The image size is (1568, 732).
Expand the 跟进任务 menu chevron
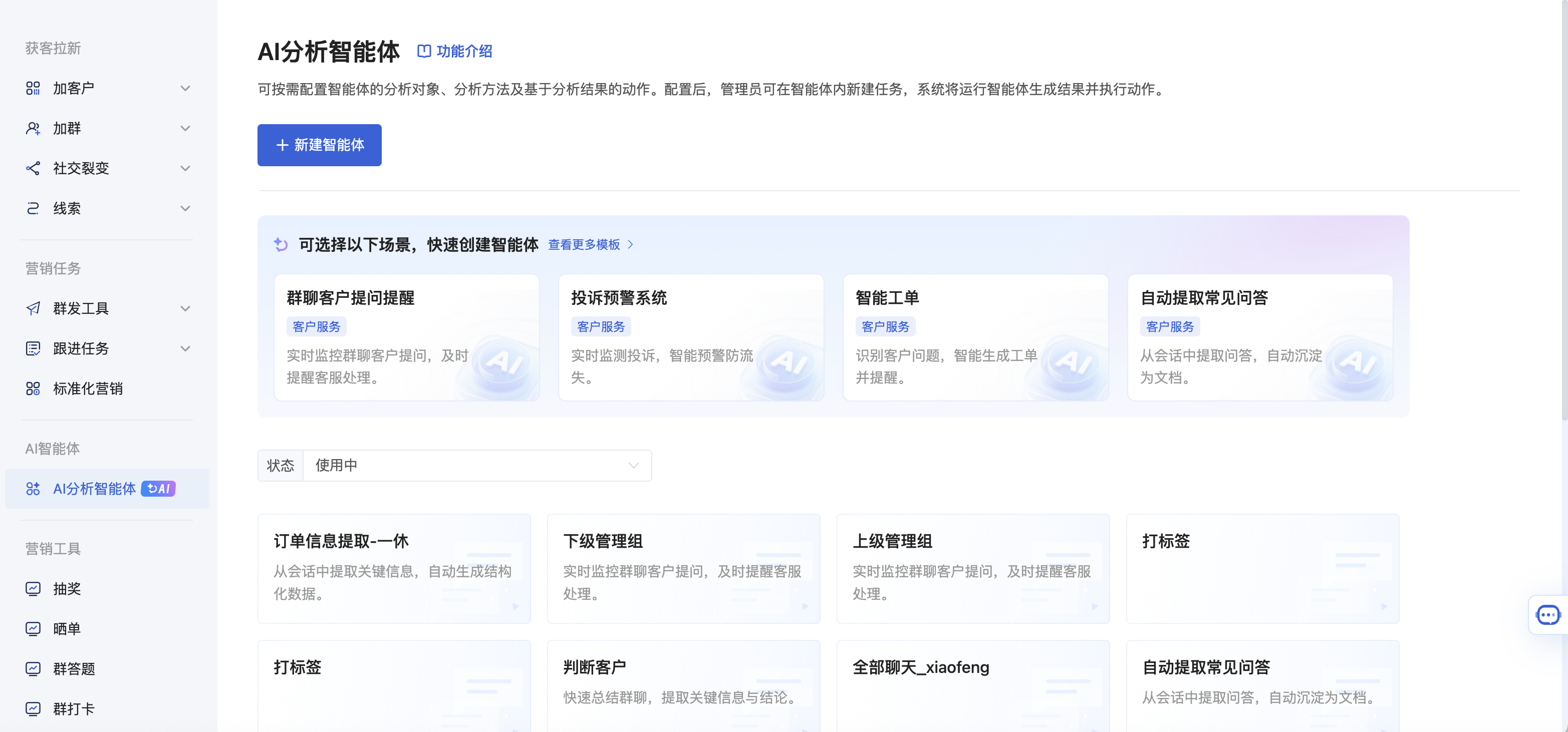186,348
